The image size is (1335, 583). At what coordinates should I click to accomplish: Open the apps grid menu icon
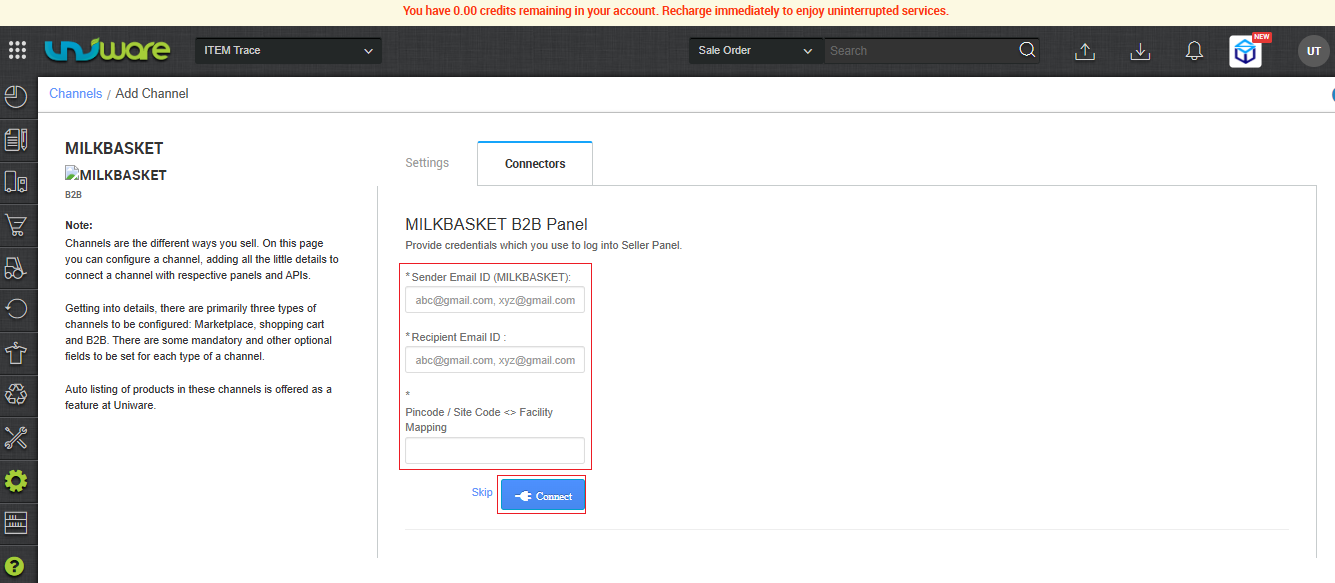(17, 50)
